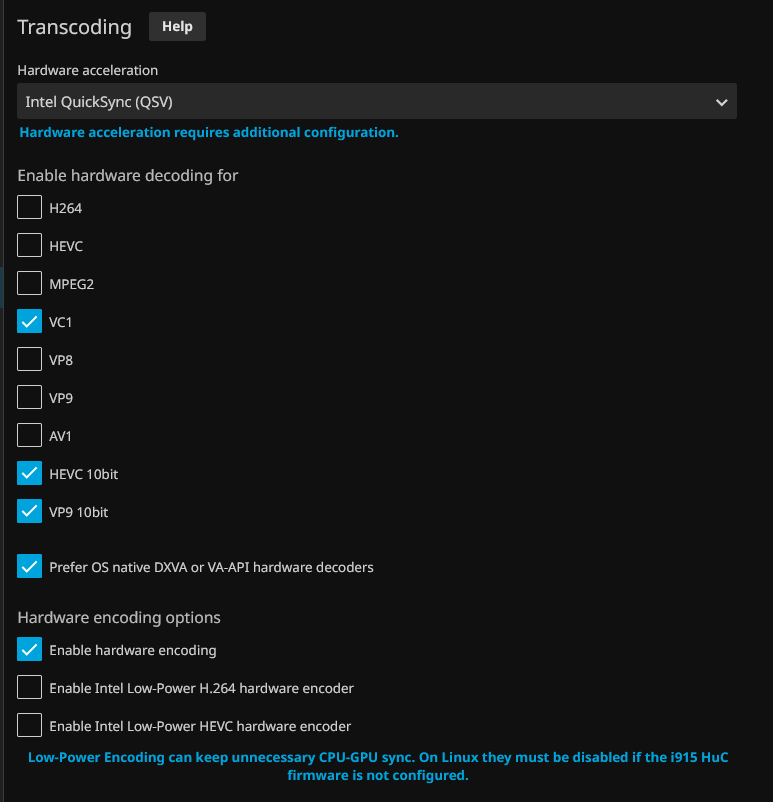Toggle the VP8 decoding checkbox
Screen dimensions: 773x802
pyautogui.click(x=30, y=360)
